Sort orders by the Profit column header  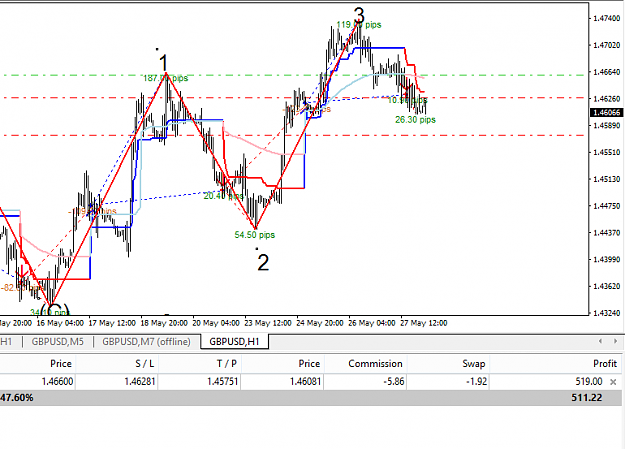pos(605,364)
